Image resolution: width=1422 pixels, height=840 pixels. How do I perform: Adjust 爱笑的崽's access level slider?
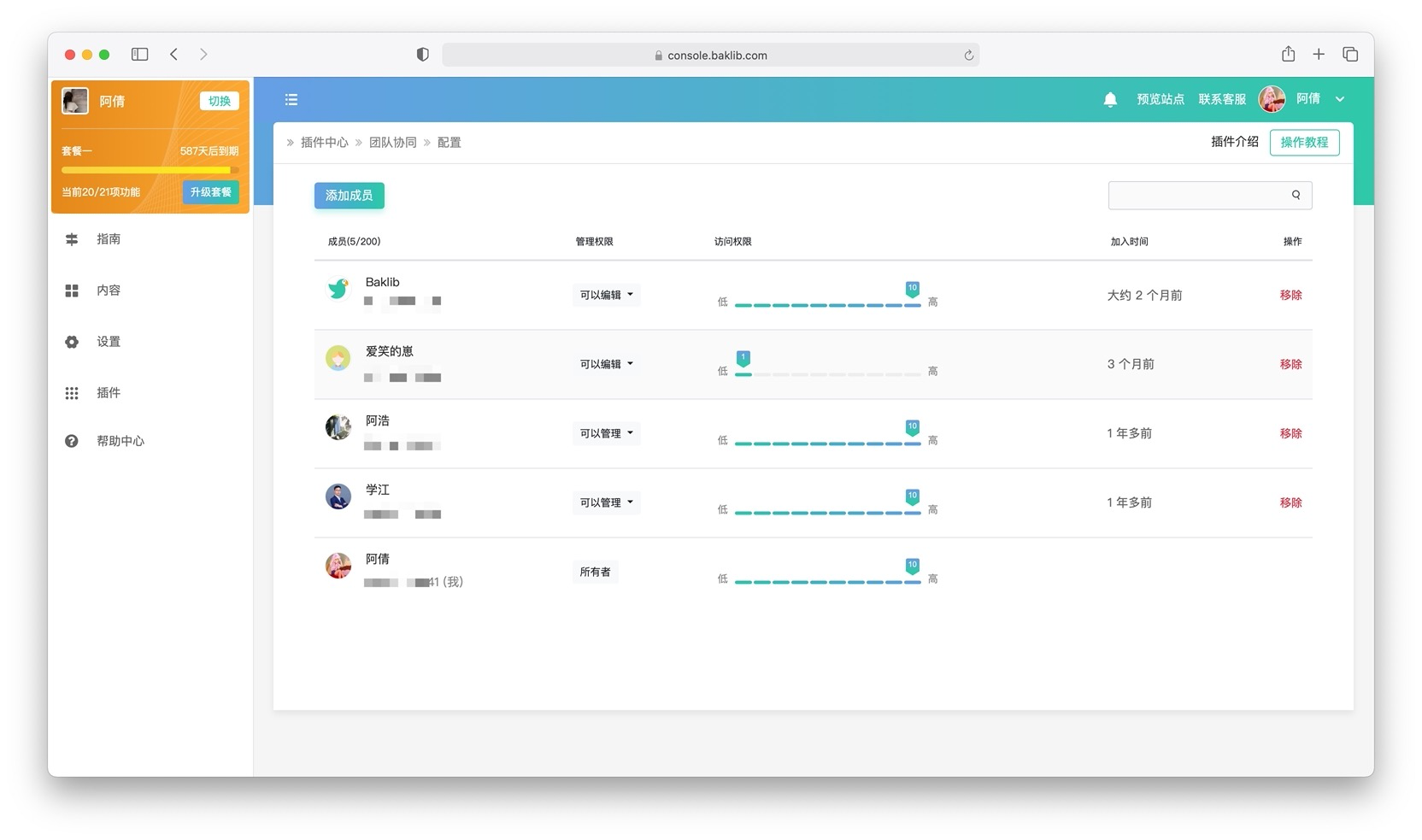[827, 374]
